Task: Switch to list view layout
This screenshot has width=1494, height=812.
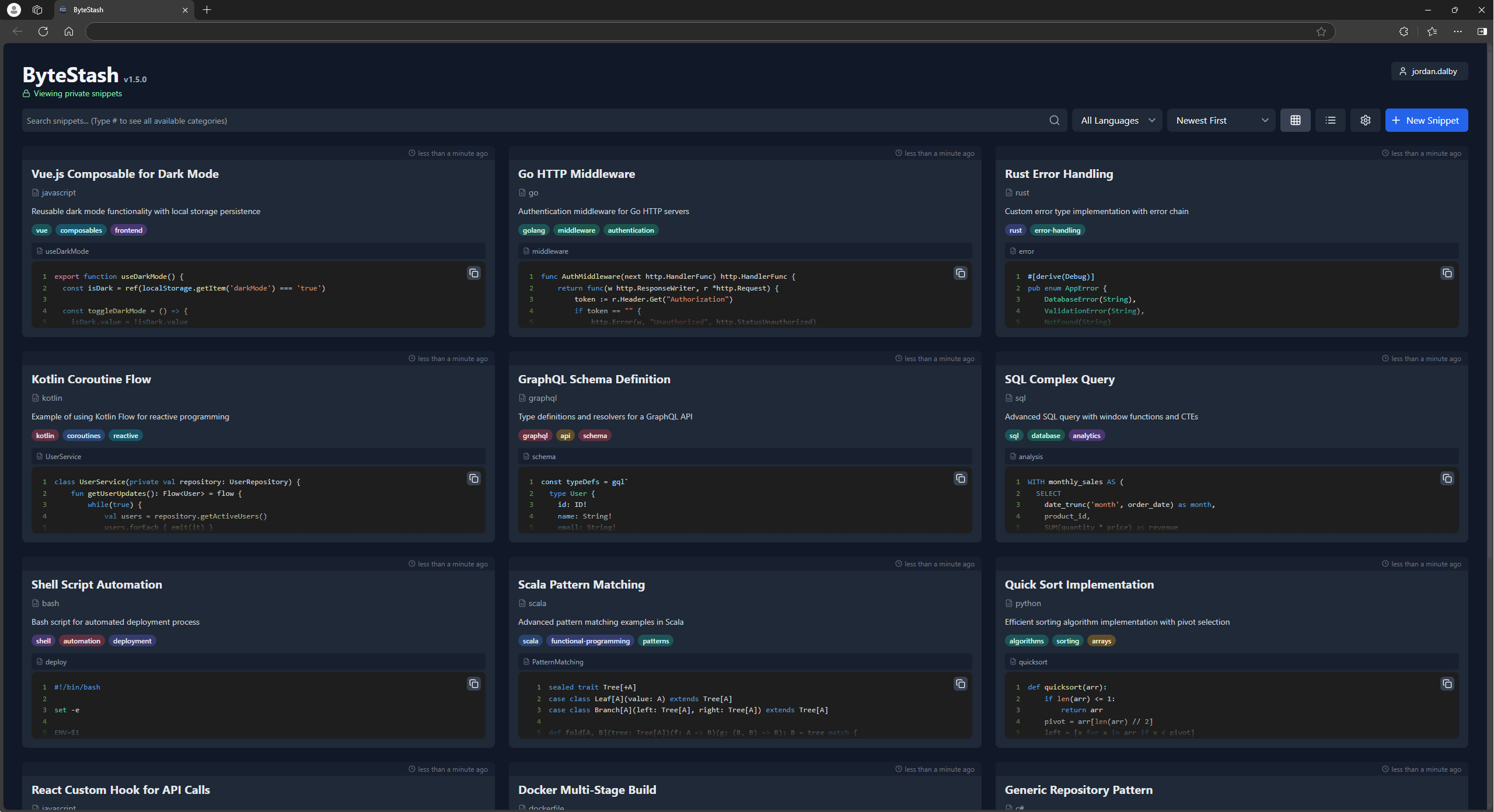Action: (1330, 120)
